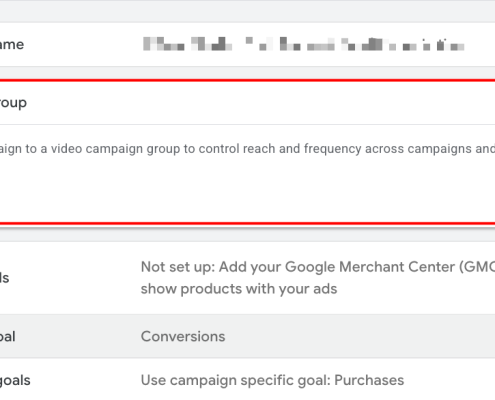Click 'Use campaign specific goal: Purchases' text
The image size is (495, 400).
tap(272, 380)
